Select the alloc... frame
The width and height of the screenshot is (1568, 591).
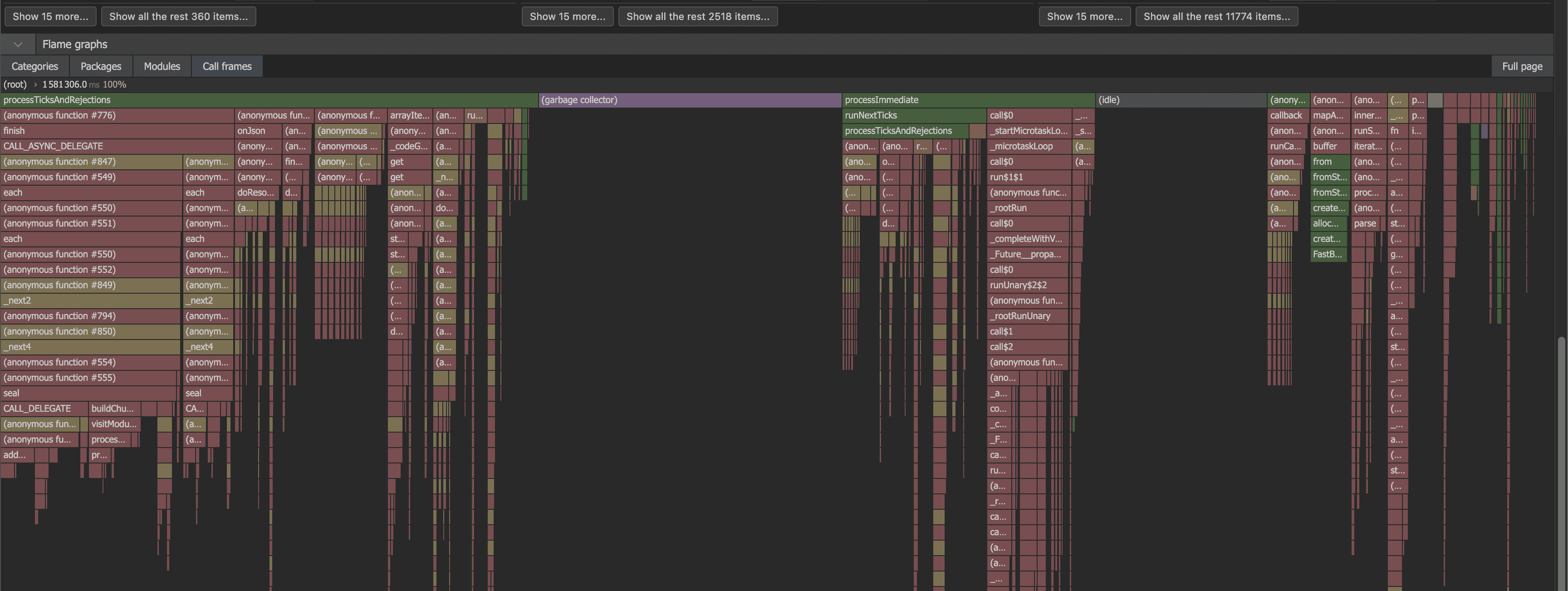click(1329, 224)
